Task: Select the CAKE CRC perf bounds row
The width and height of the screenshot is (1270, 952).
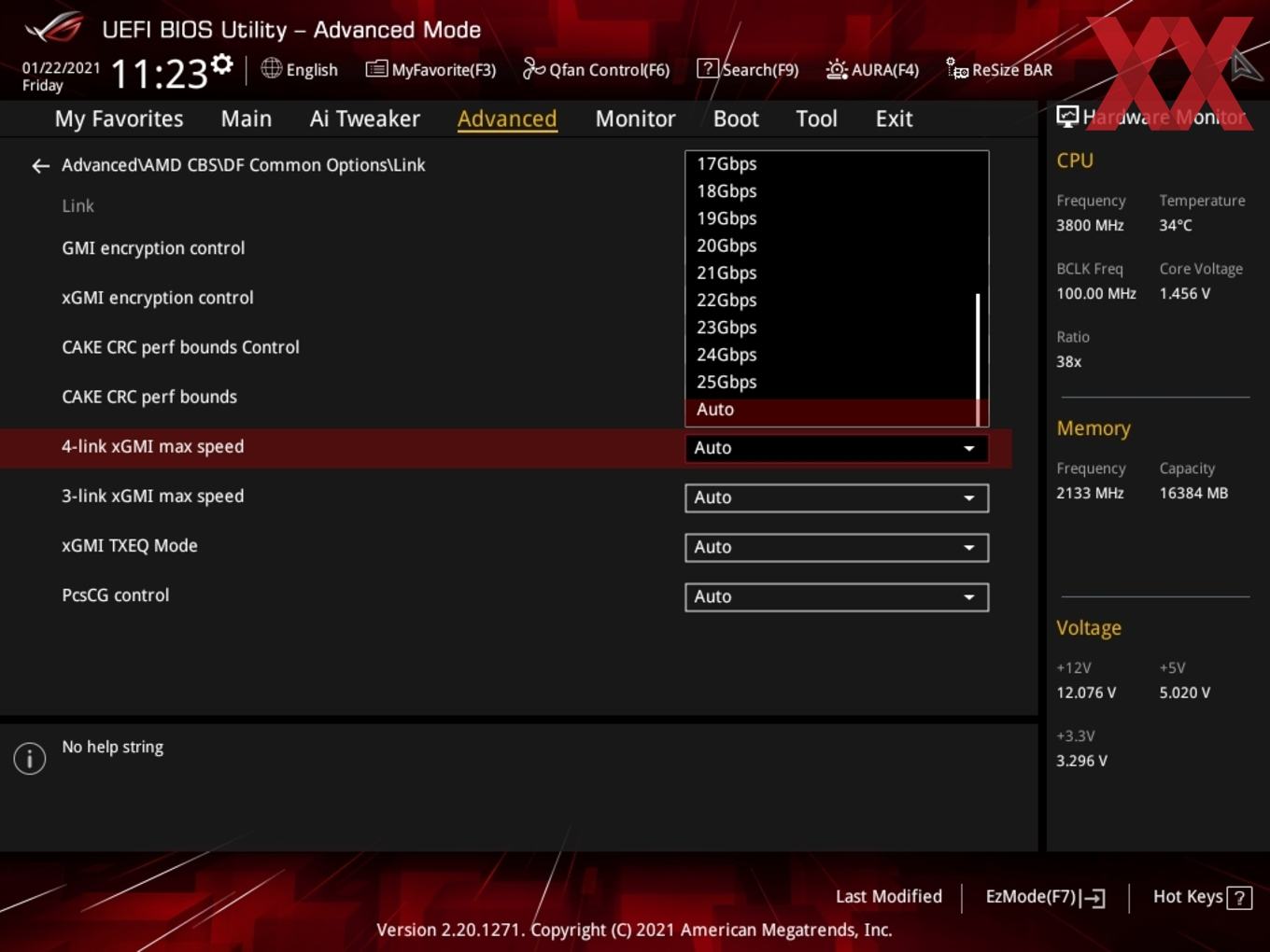Action: [x=149, y=397]
